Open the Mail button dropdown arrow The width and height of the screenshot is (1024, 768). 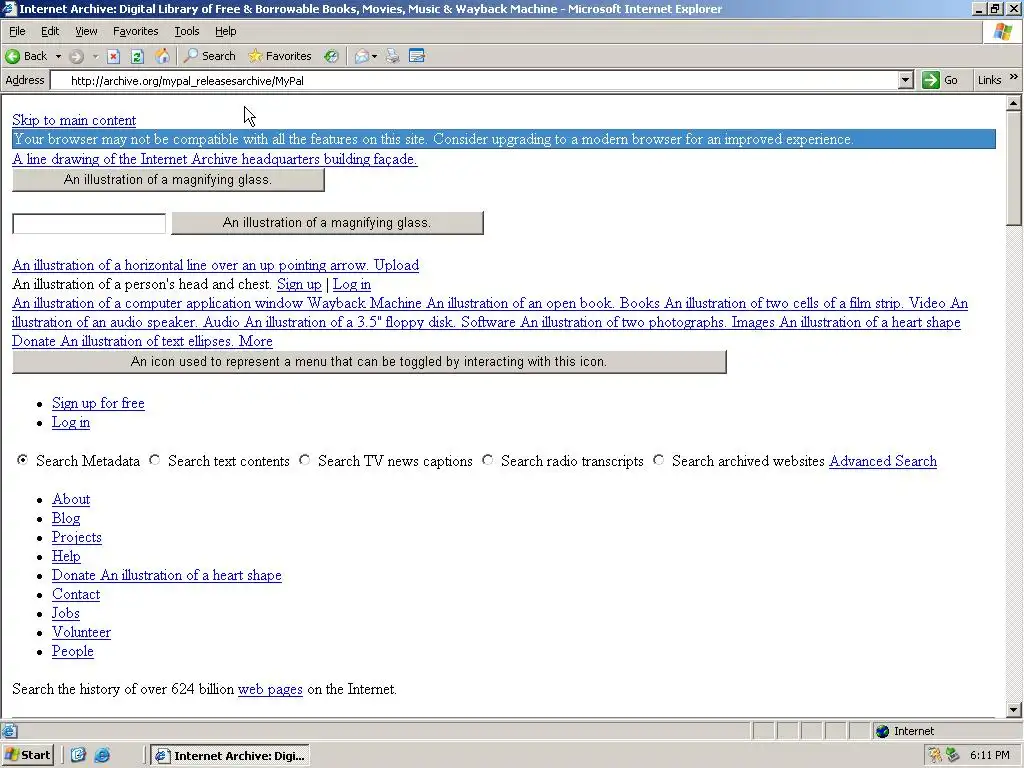(x=374, y=56)
